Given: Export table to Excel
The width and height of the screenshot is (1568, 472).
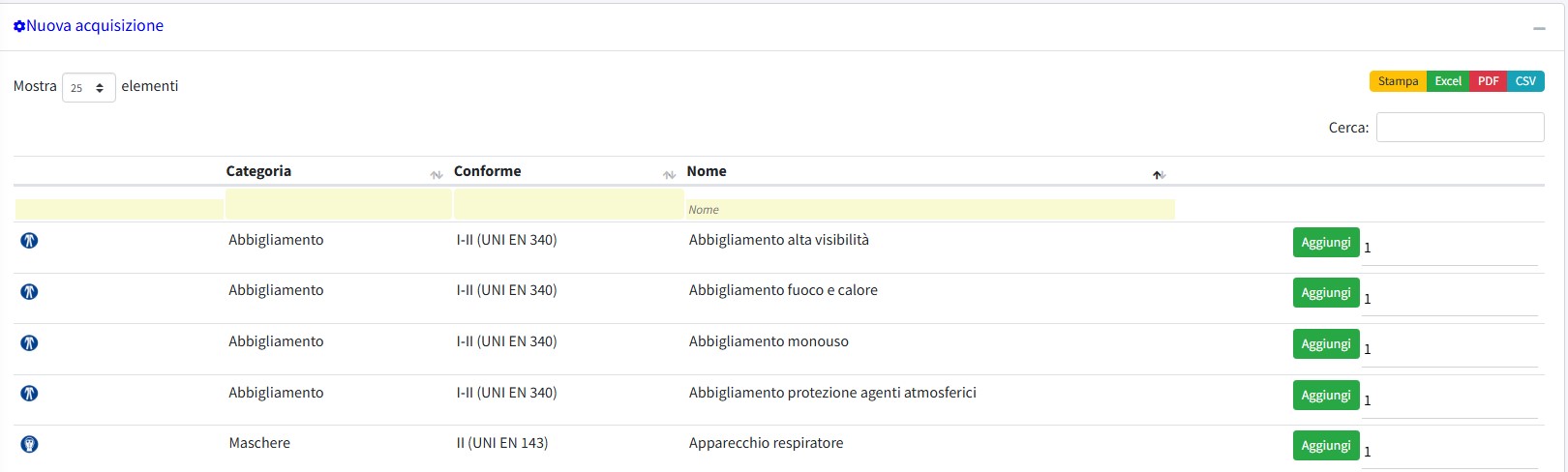Looking at the screenshot, I should (1448, 81).
